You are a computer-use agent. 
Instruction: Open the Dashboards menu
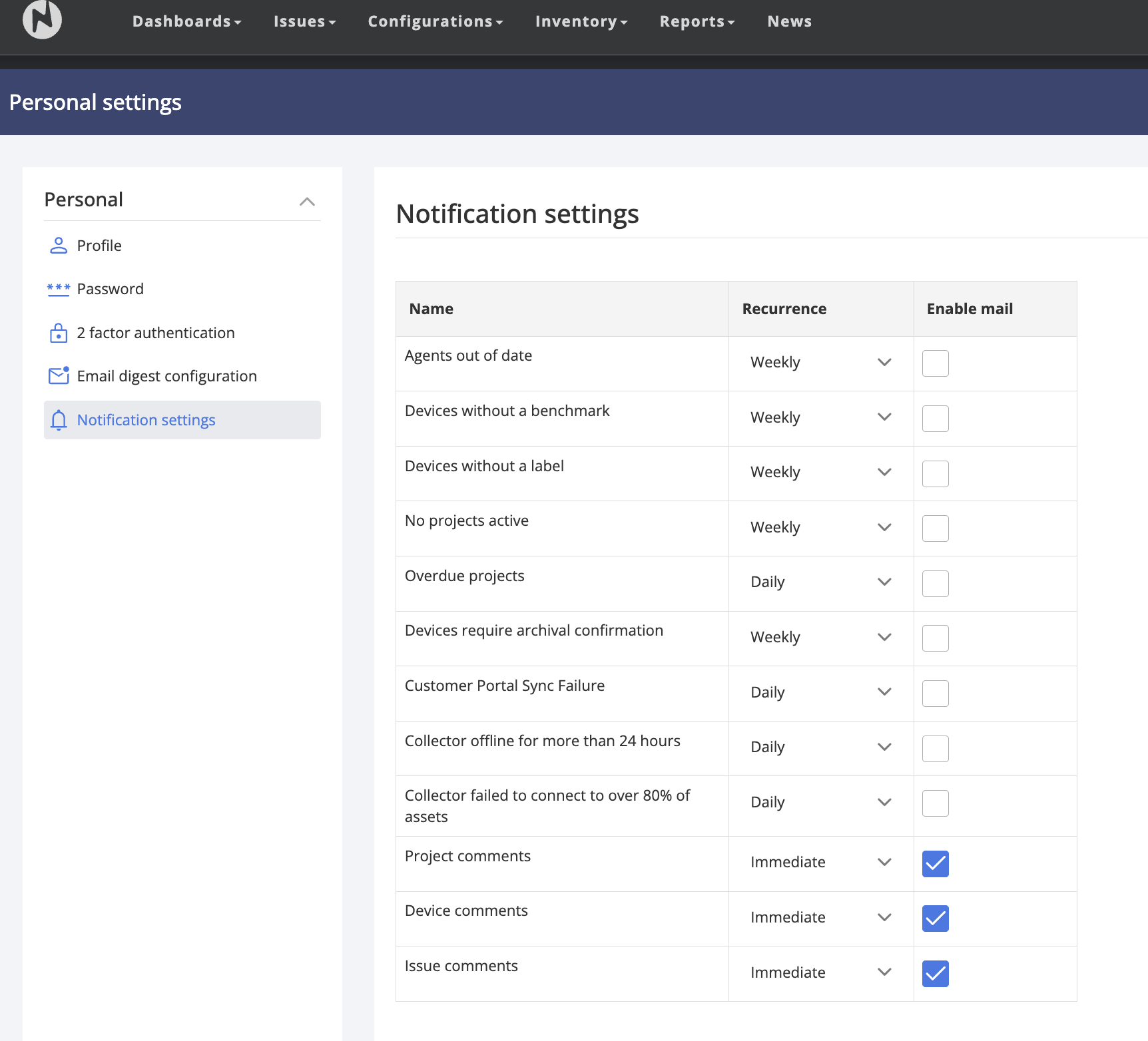pyautogui.click(x=186, y=21)
